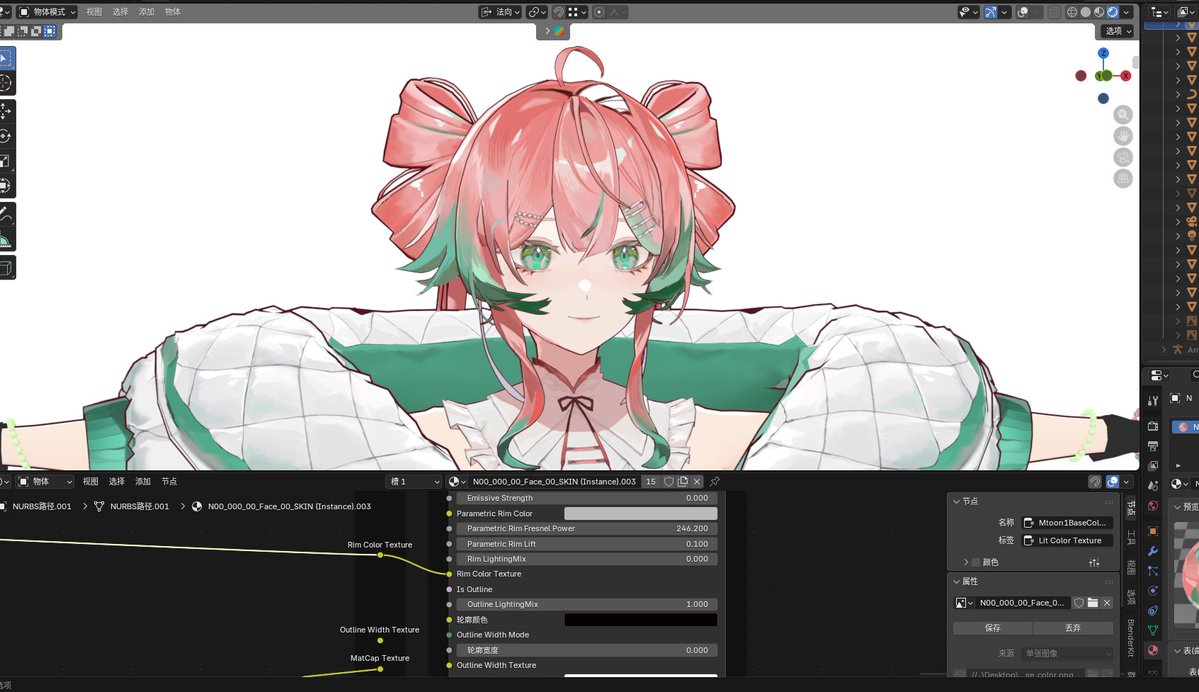1199x692 pixels.
Task: Click the 保存 button
Action: click(x=993, y=628)
